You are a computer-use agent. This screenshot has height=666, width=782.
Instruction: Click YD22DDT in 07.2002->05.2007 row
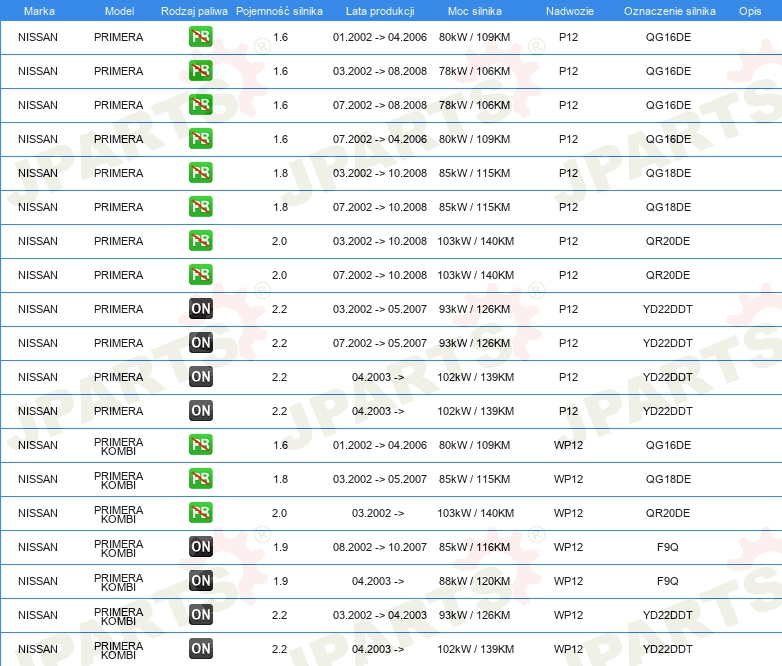668,343
